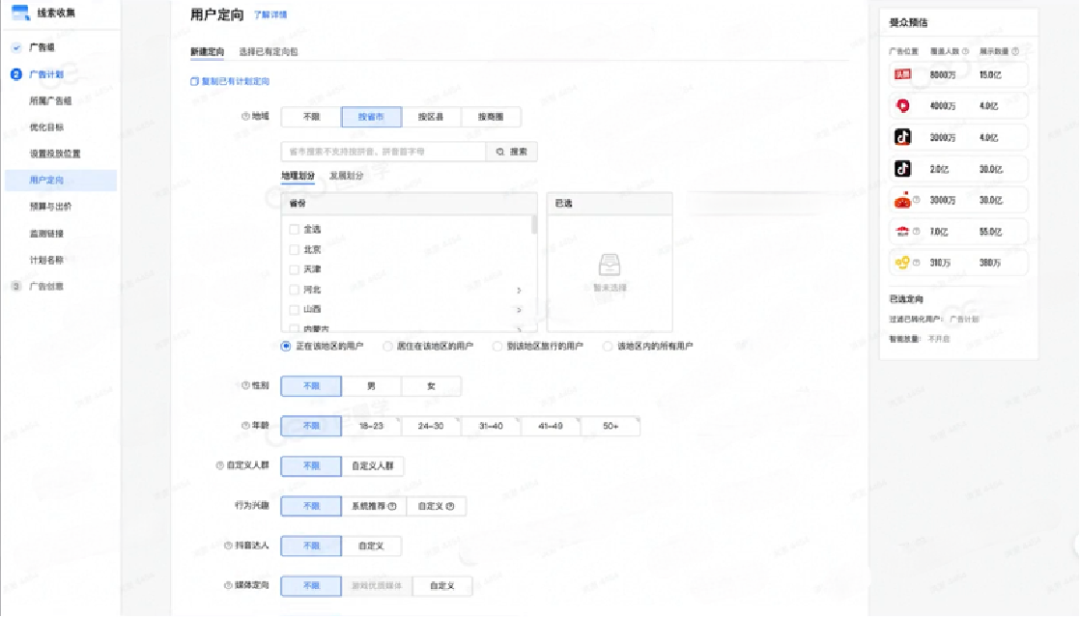The width and height of the screenshot is (1080, 617).
Task: Expand the 广告创意 step in sidebar
Action: pos(44,286)
